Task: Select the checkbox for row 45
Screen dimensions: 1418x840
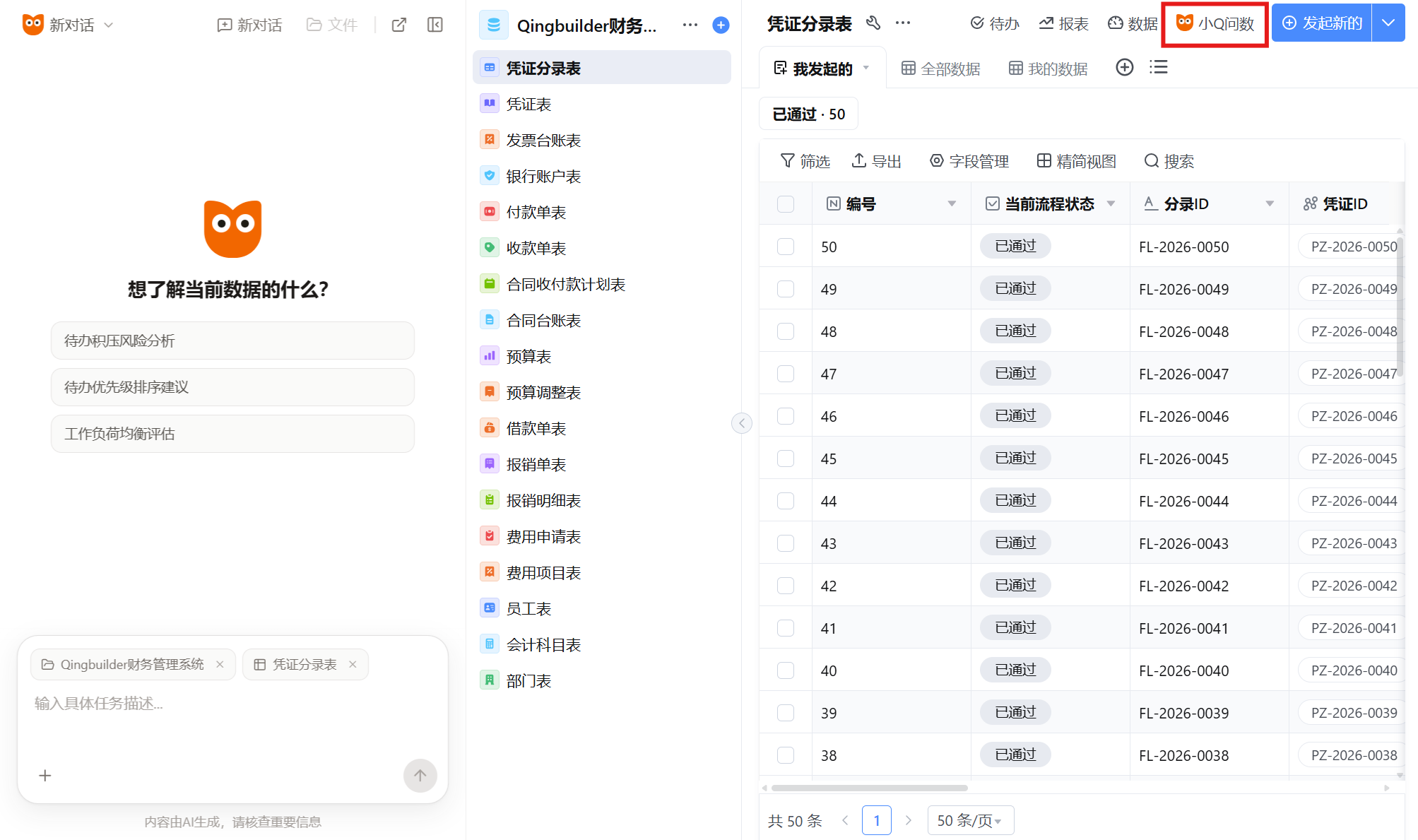Action: (x=785, y=459)
